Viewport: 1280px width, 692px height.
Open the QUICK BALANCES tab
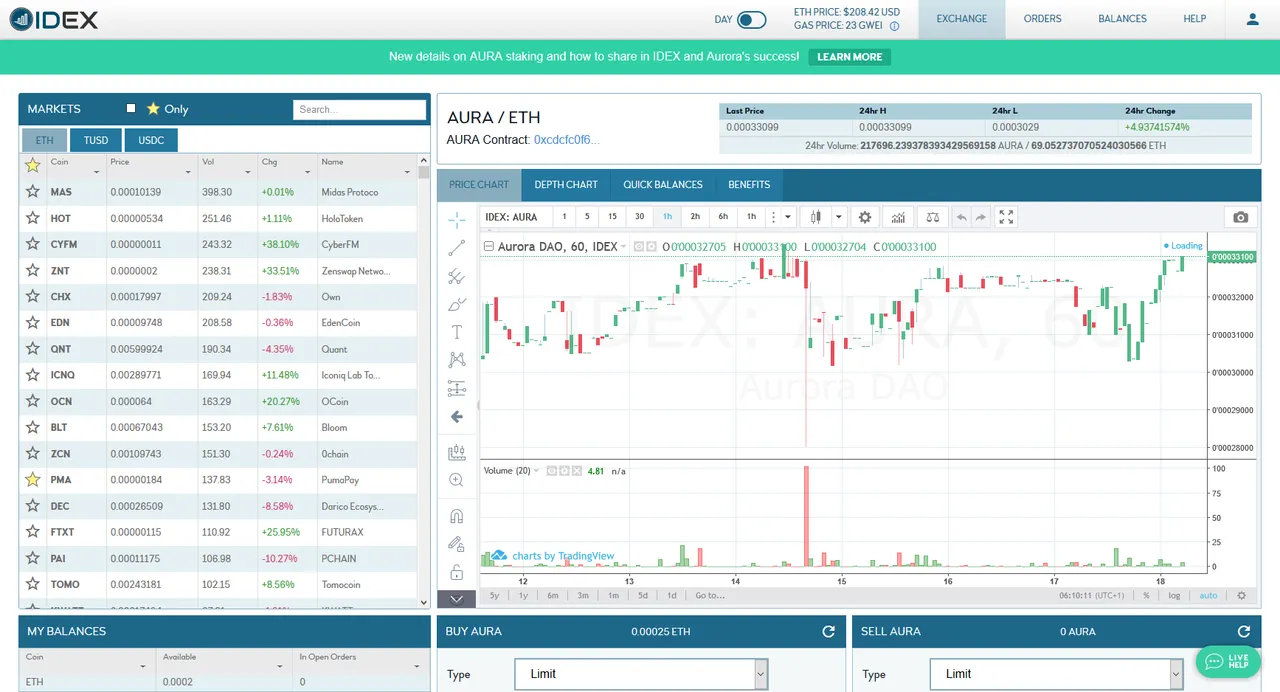coord(663,184)
